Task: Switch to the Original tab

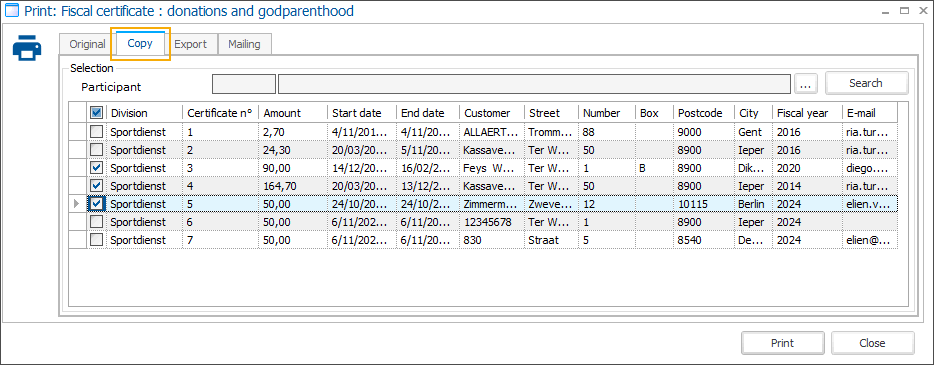Action: click(87, 44)
